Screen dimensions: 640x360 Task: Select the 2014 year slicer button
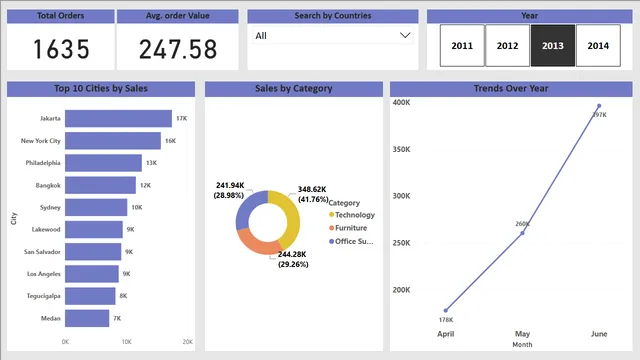point(598,45)
